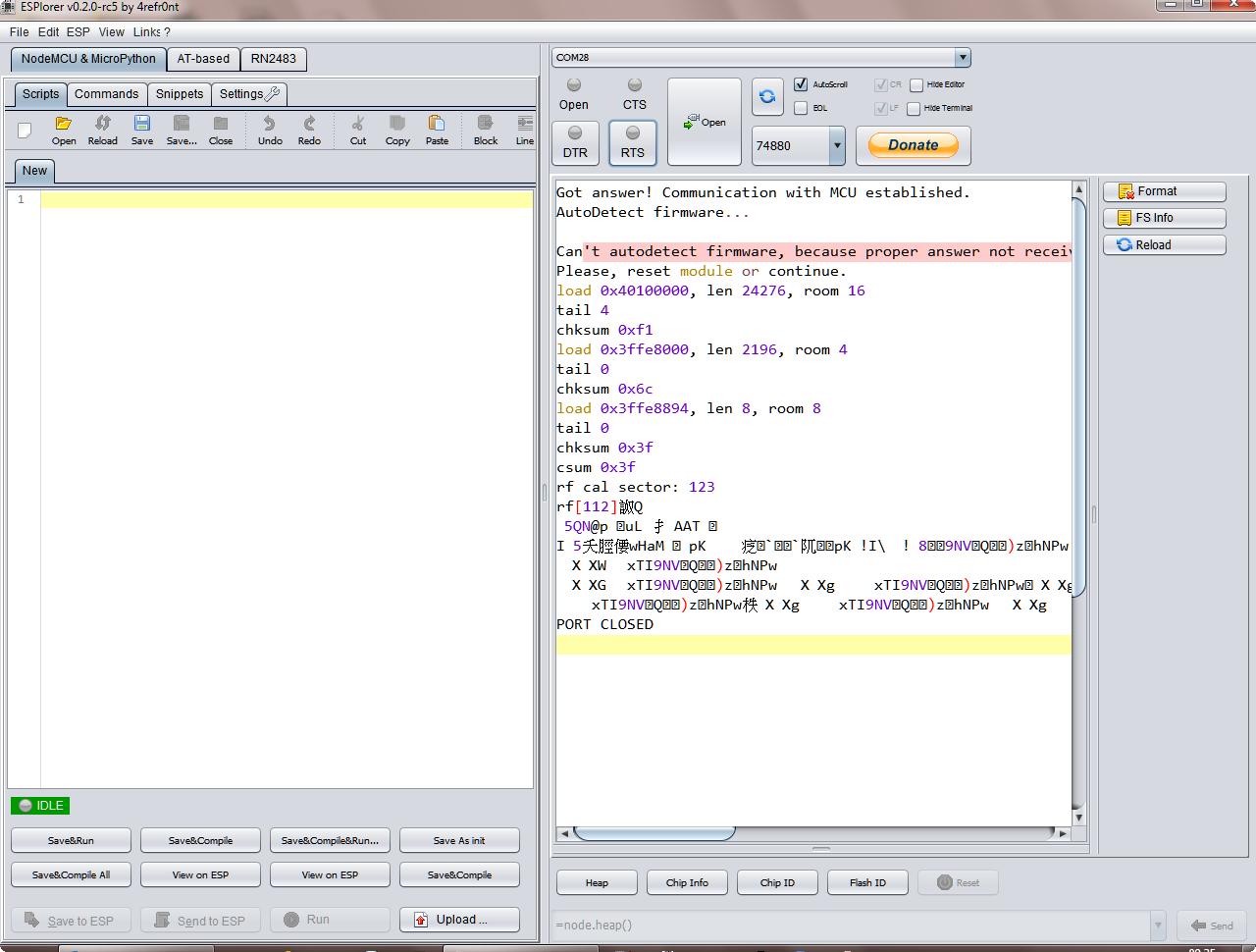Viewport: 1256px width, 952px height.
Task: Toggle the RTS line button
Action: 633,142
